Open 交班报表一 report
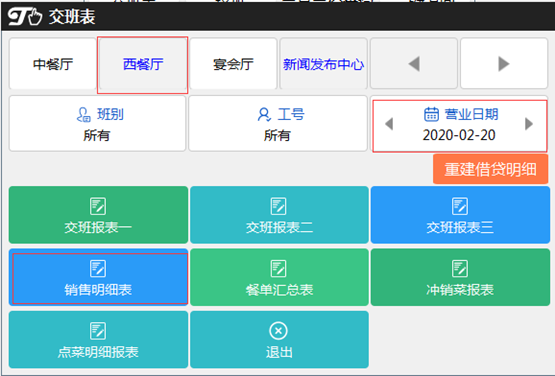This screenshot has width=555, height=376. (x=98, y=215)
